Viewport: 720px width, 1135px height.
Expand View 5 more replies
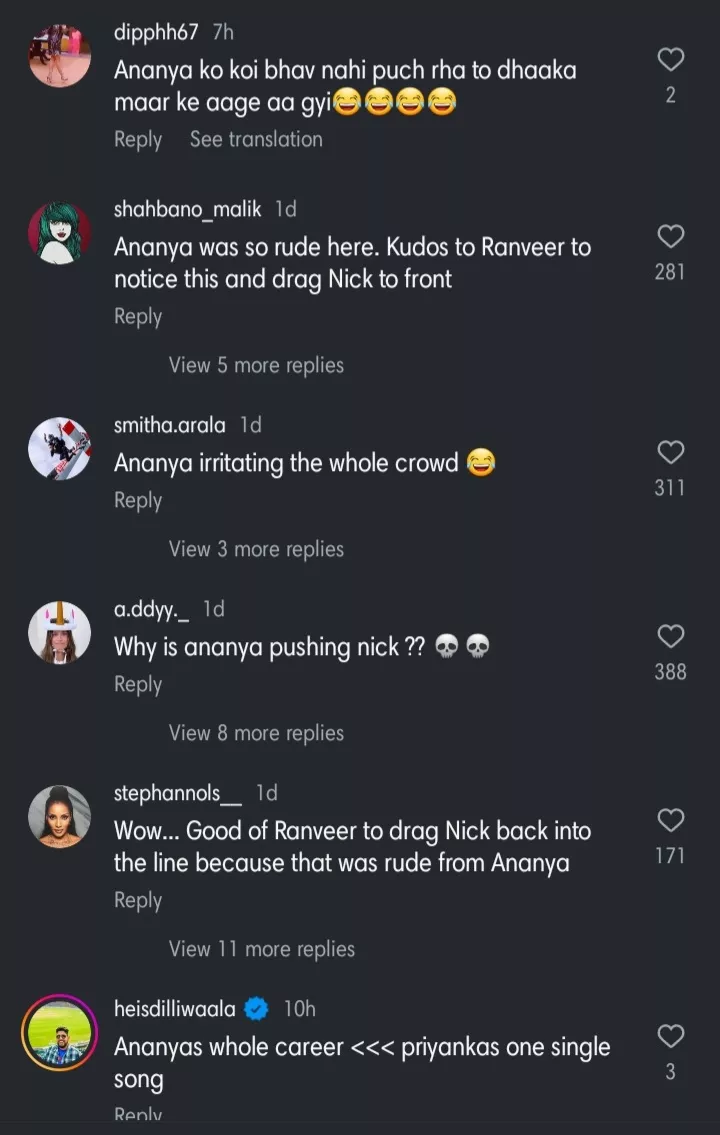tap(256, 366)
